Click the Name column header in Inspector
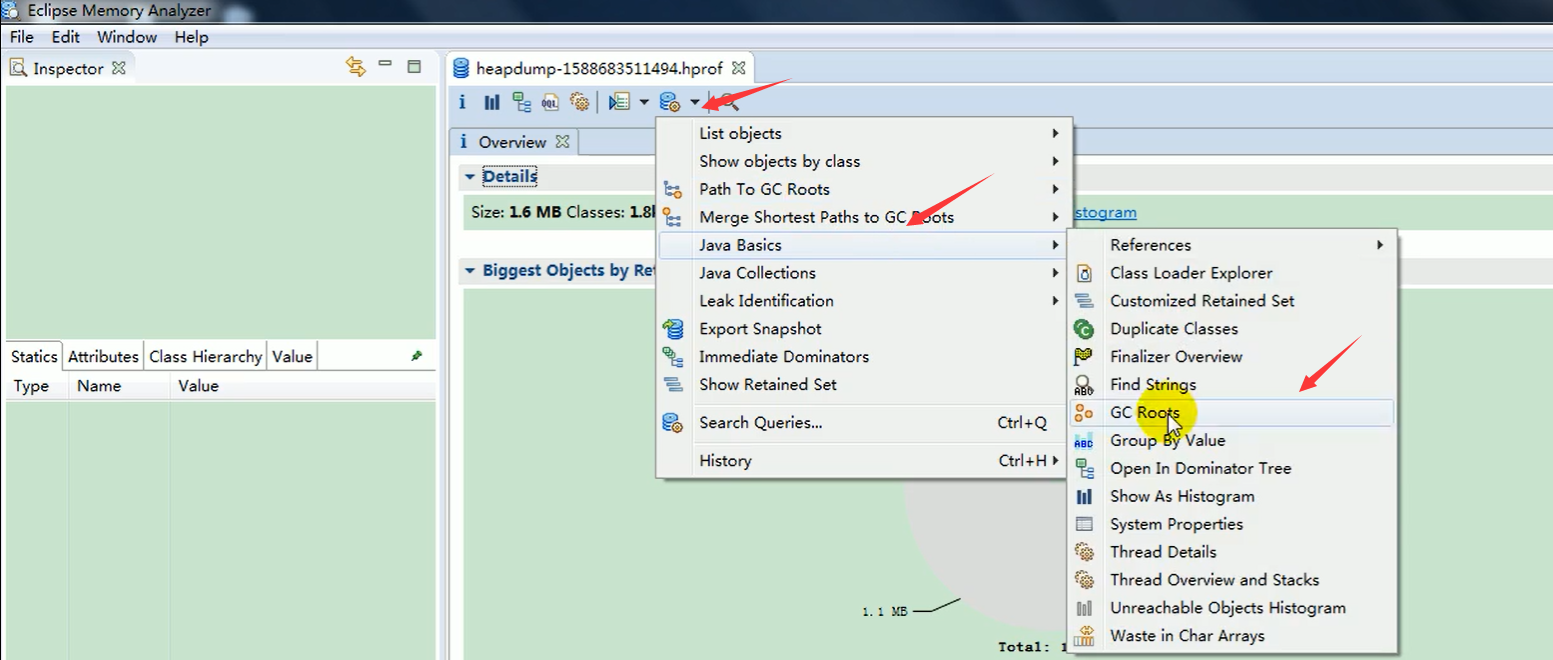 [x=119, y=386]
